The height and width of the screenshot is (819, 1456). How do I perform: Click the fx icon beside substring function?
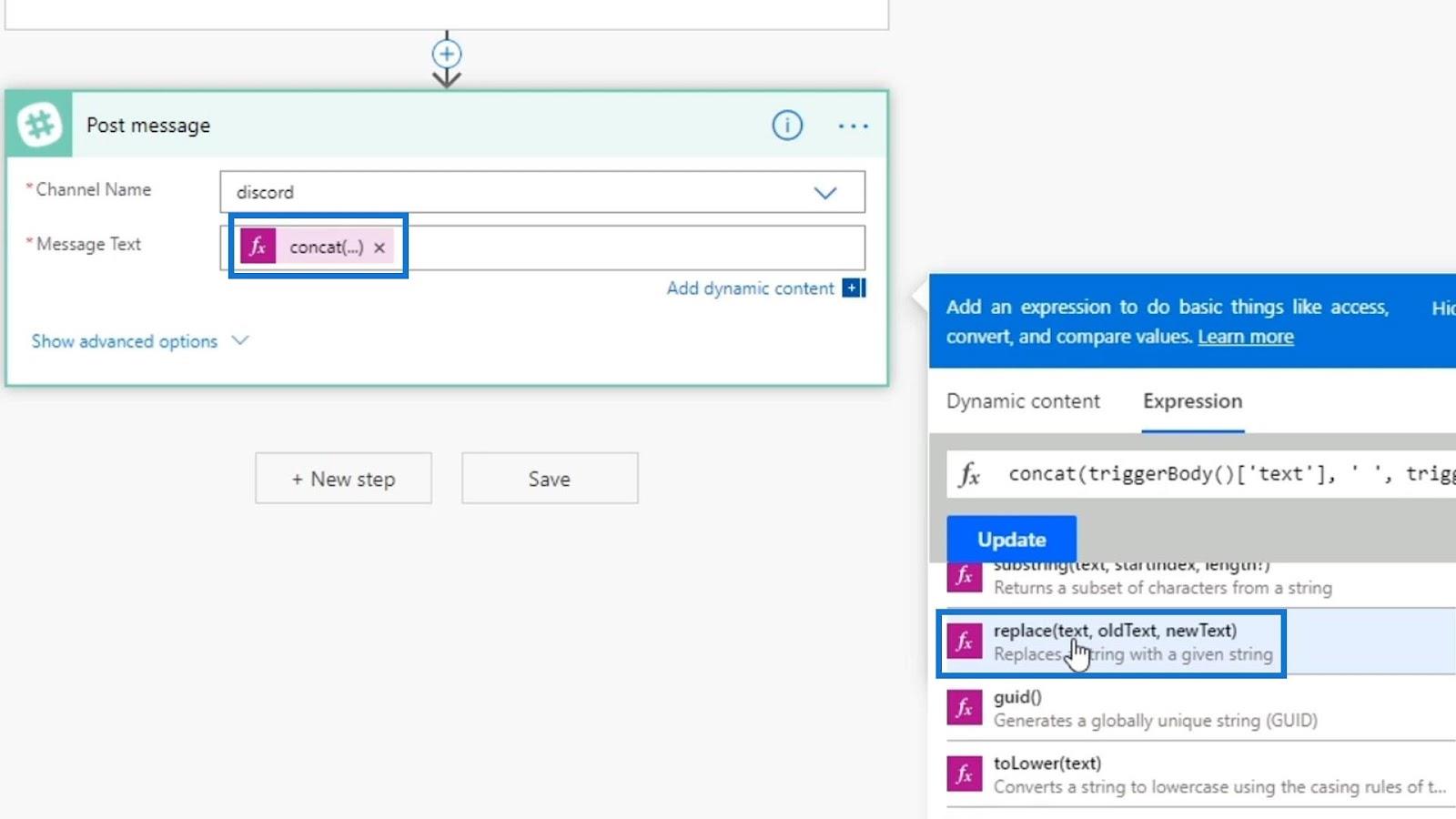[965, 576]
